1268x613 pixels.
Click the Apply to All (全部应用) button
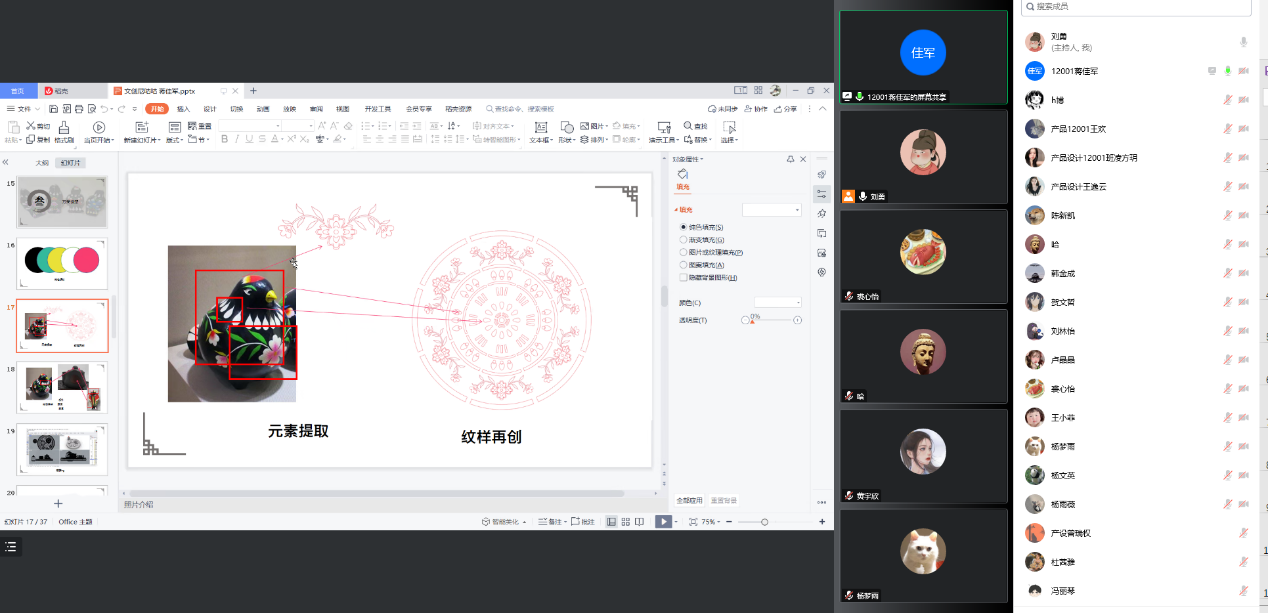click(689, 500)
